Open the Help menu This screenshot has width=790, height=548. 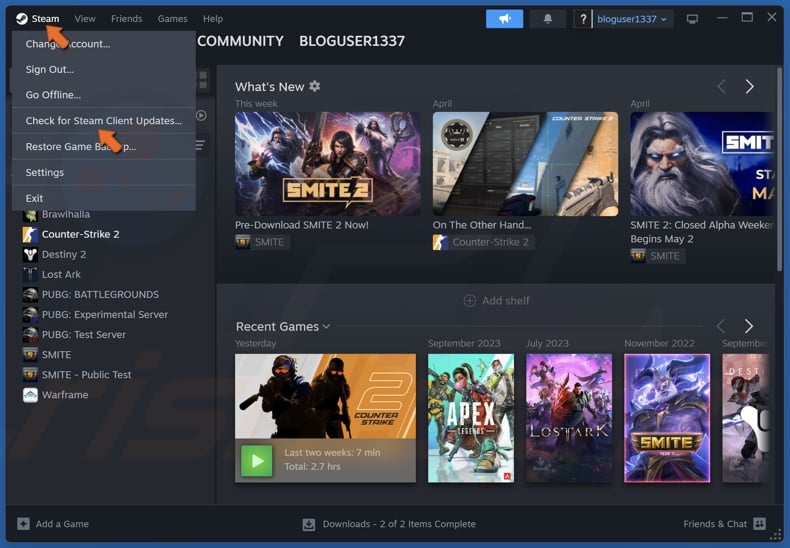pyautogui.click(x=213, y=19)
